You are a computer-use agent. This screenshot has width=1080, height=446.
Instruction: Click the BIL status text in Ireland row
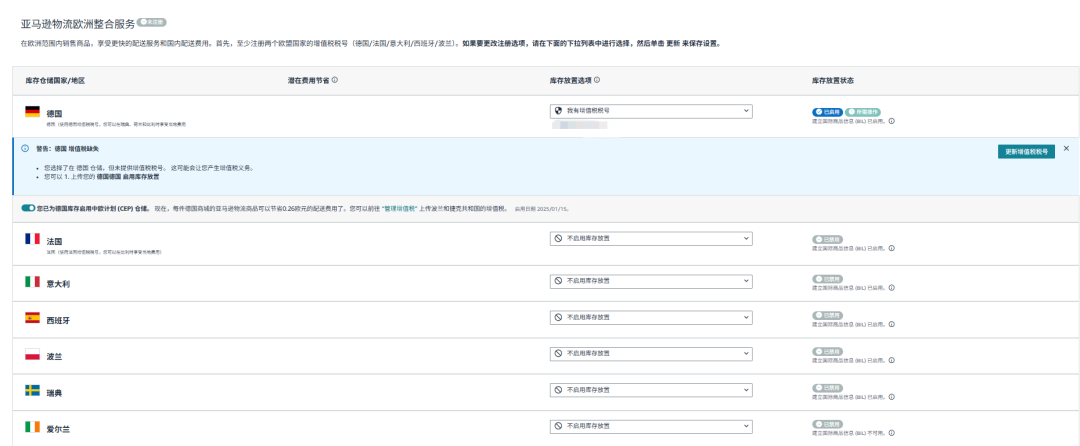coord(849,433)
